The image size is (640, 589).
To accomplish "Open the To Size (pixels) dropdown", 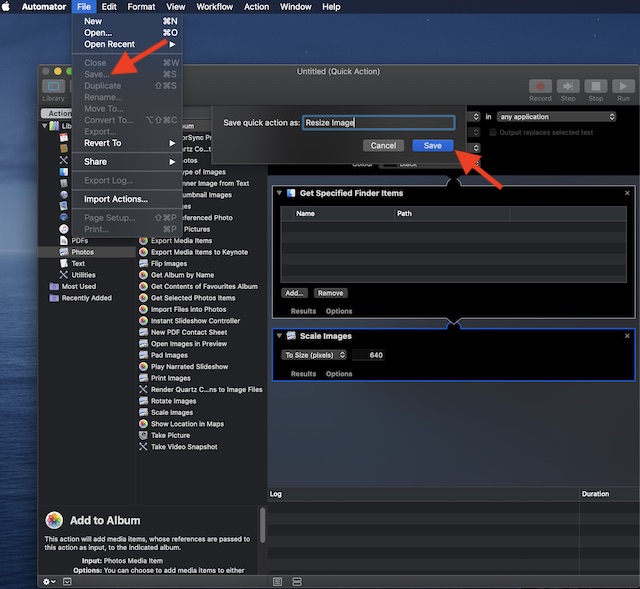I will (314, 355).
